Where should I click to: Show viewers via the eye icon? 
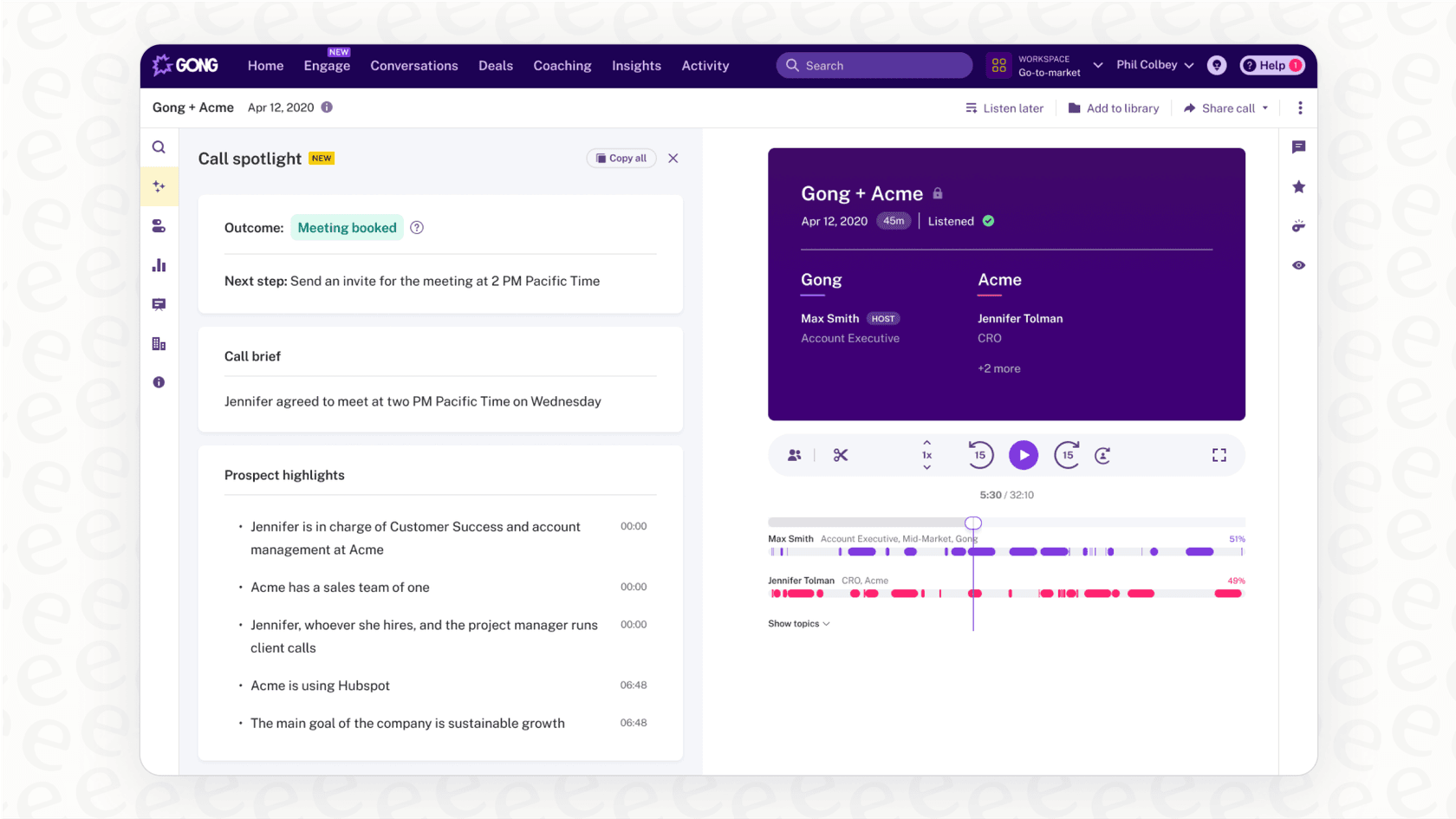1298,264
